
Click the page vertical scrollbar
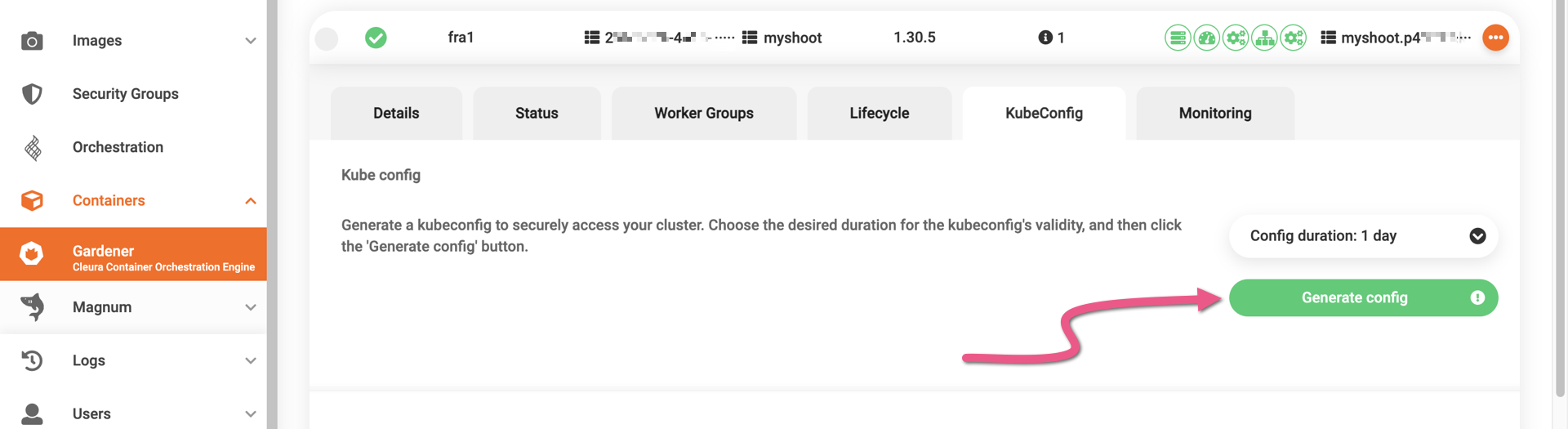point(1561,204)
